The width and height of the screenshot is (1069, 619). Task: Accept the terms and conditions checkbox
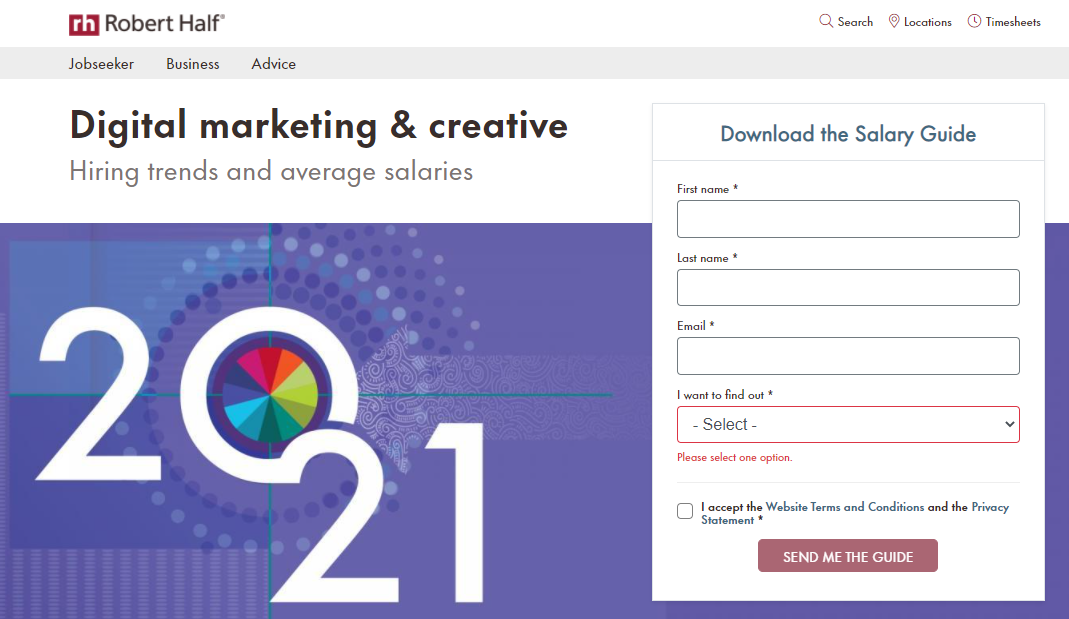(x=685, y=511)
